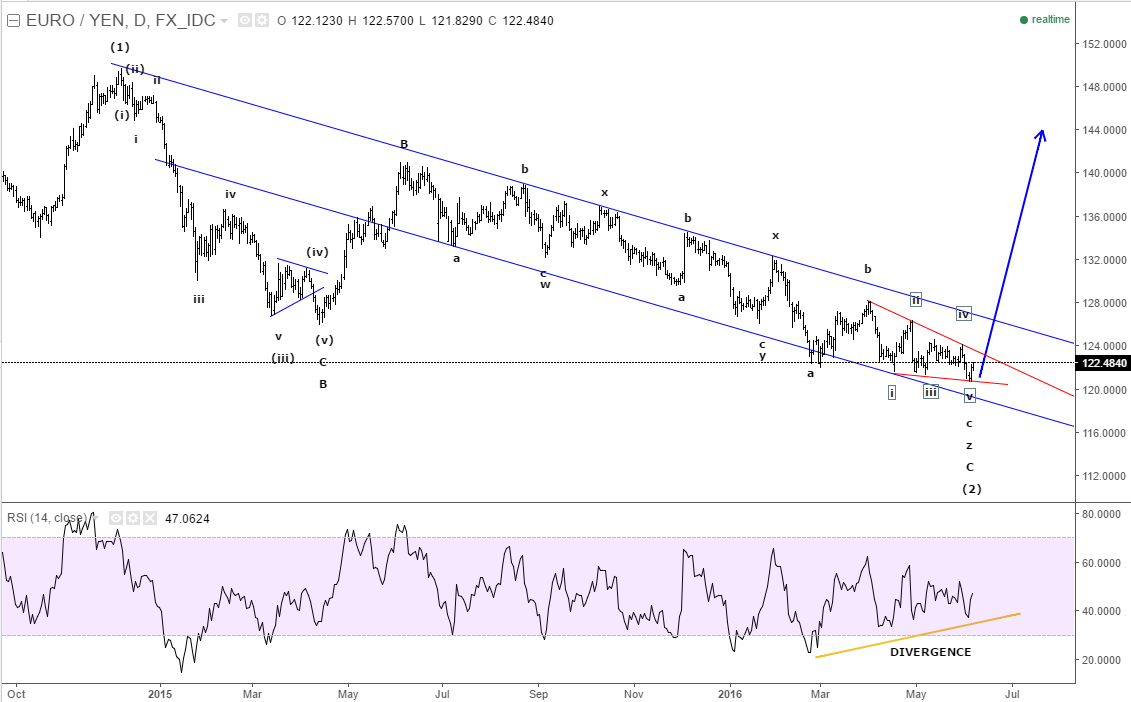Click the eye icon in the symbol legend
This screenshot has height=702, width=1131.
(245, 20)
